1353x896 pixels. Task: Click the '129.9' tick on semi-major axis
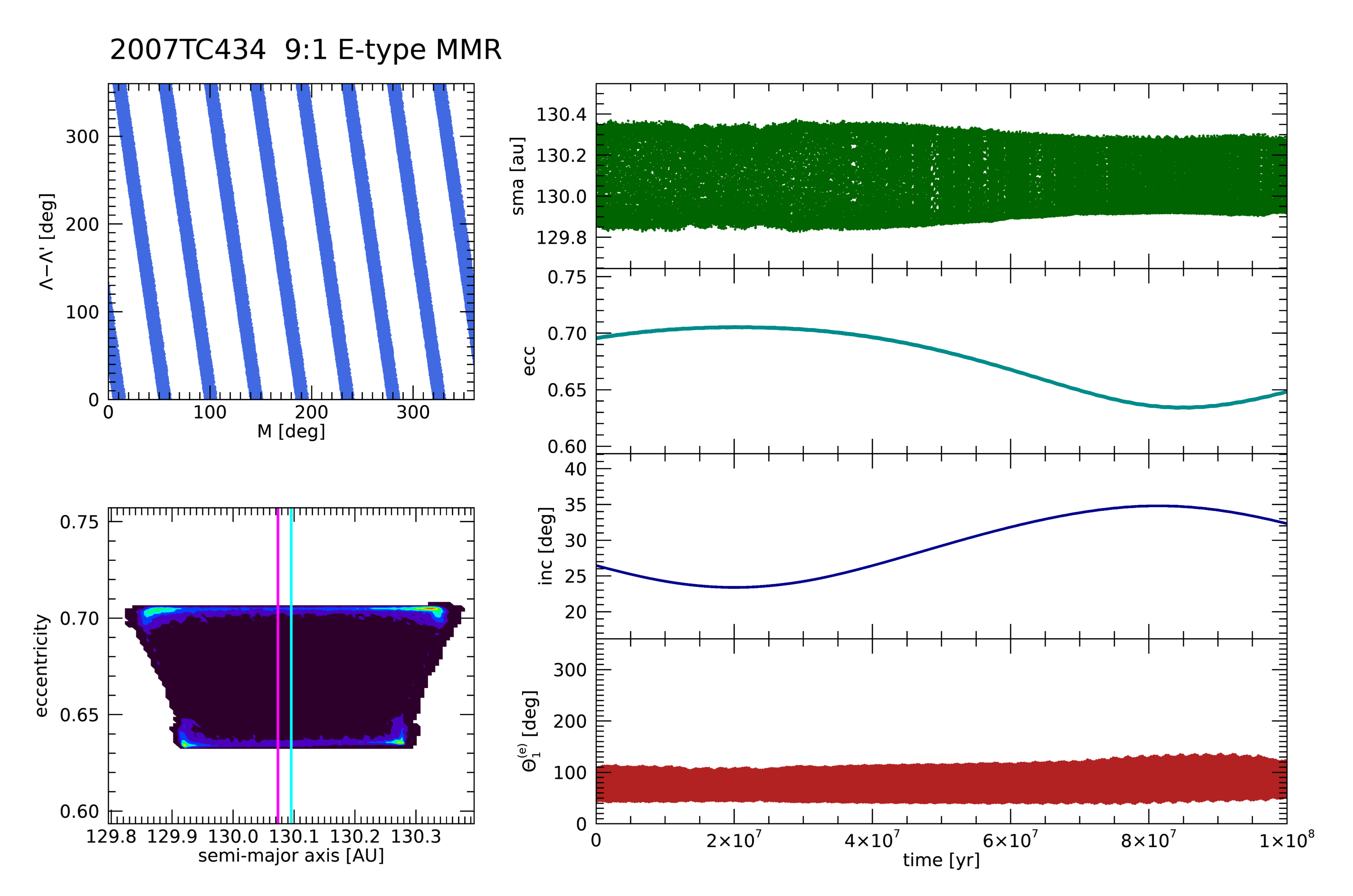click(172, 837)
